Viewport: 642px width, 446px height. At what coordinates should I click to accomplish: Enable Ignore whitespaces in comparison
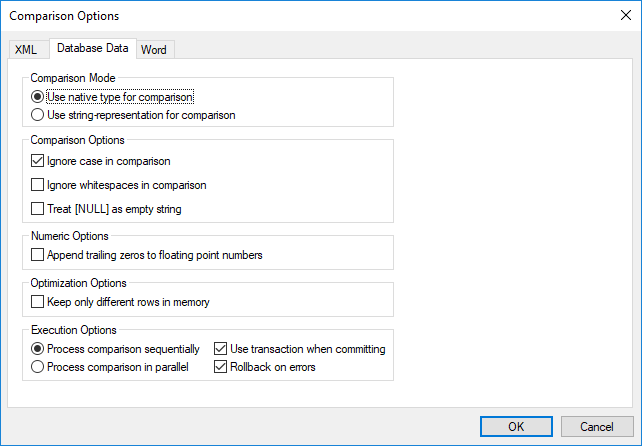pyautogui.click(x=38, y=185)
